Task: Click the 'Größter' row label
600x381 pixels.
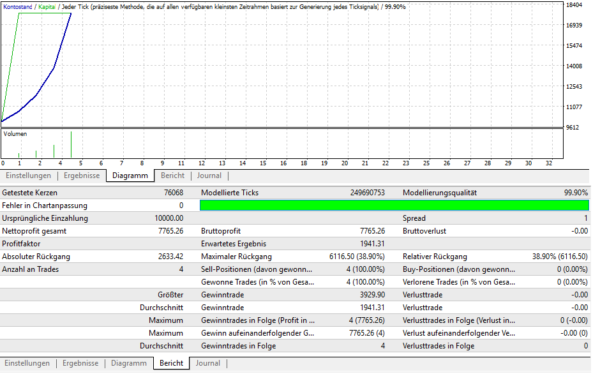Action: tap(170, 295)
